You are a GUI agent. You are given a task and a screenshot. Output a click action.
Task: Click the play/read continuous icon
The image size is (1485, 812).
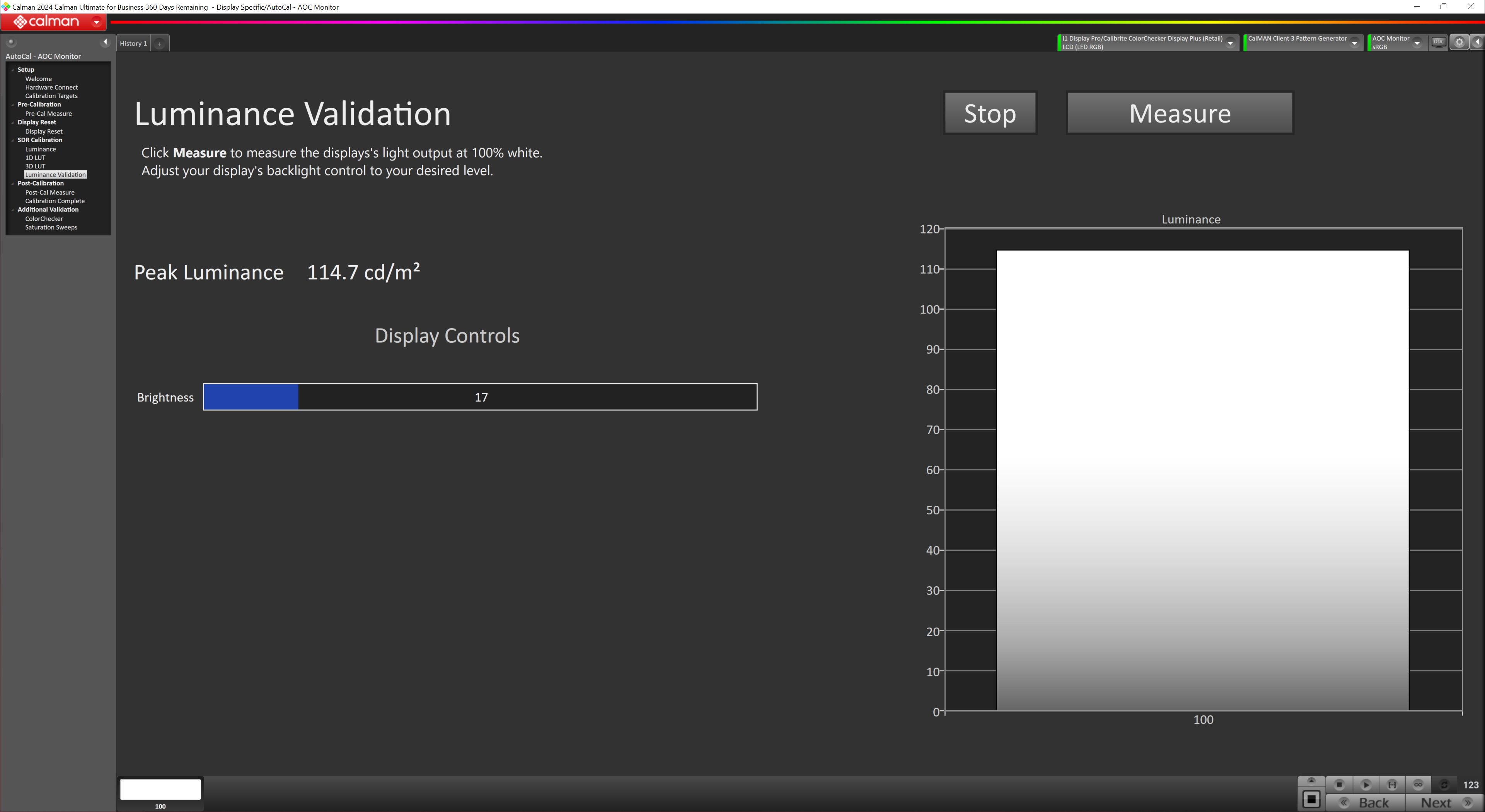(1366, 784)
